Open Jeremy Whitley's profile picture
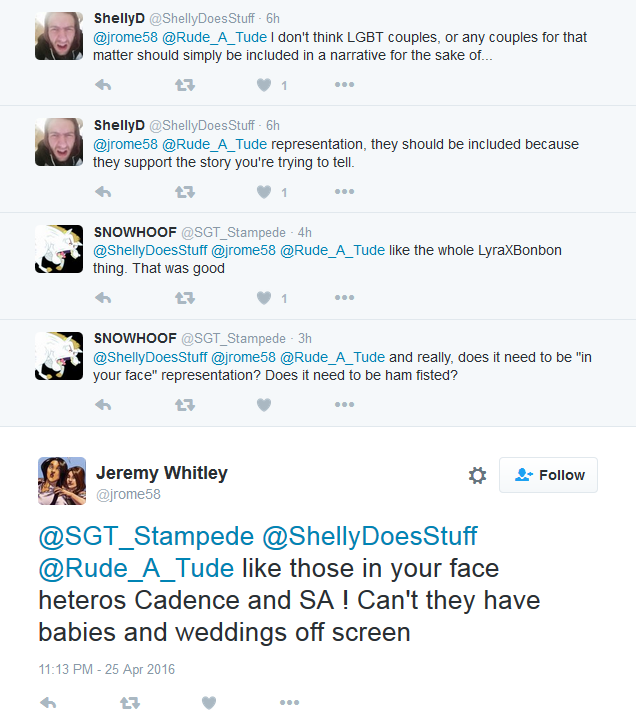 coord(62,480)
